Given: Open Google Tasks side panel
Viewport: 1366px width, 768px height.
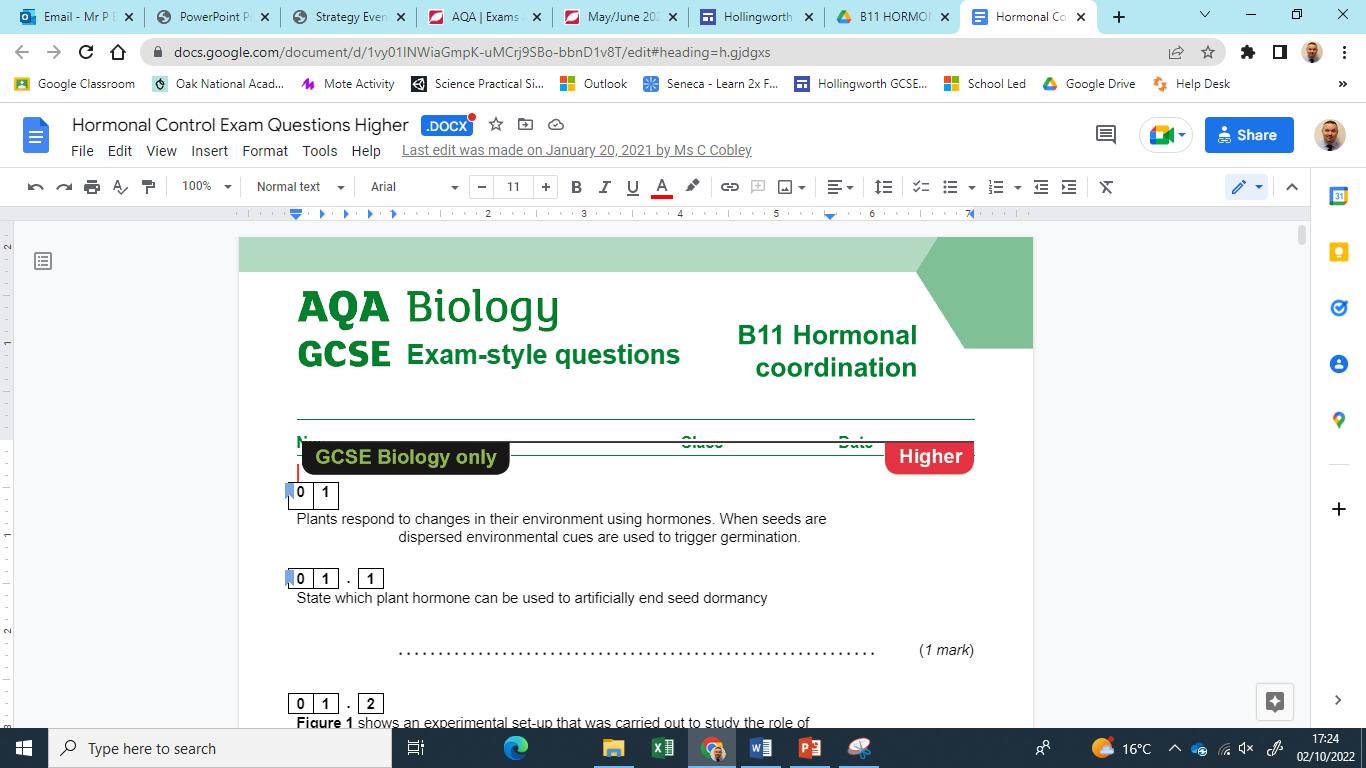Looking at the screenshot, I should [1339, 308].
